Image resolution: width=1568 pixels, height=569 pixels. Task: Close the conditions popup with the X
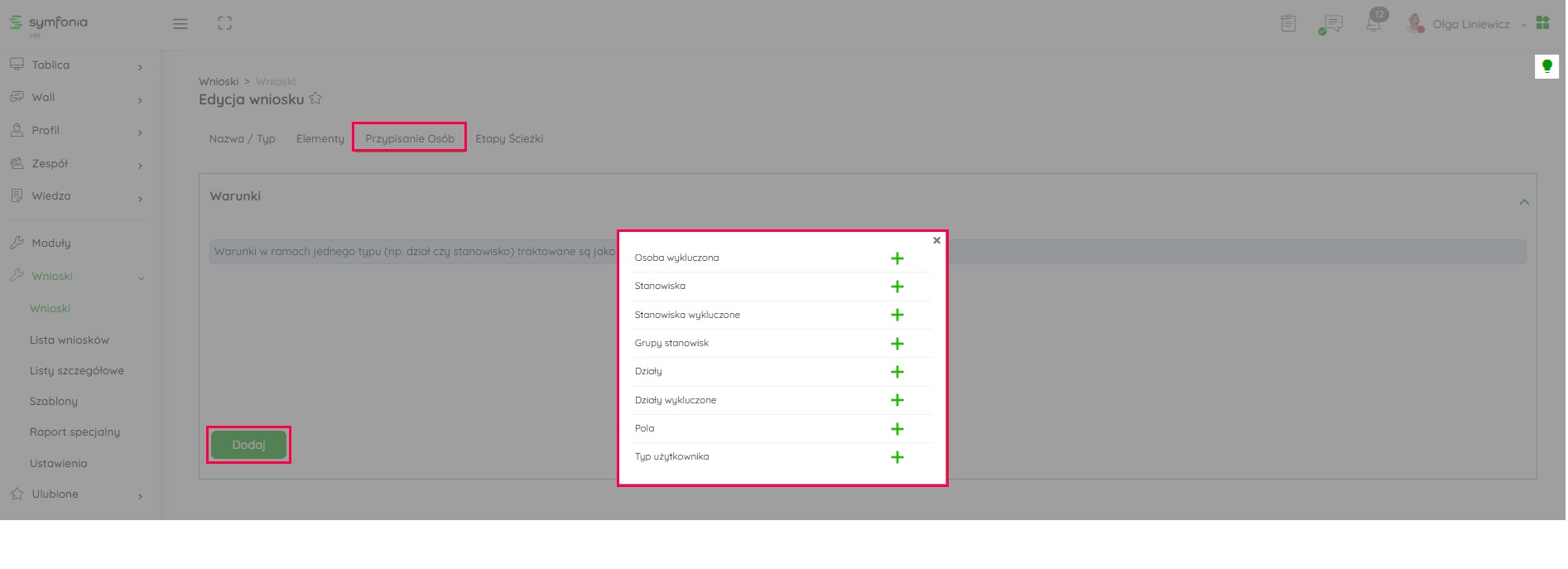(x=936, y=240)
